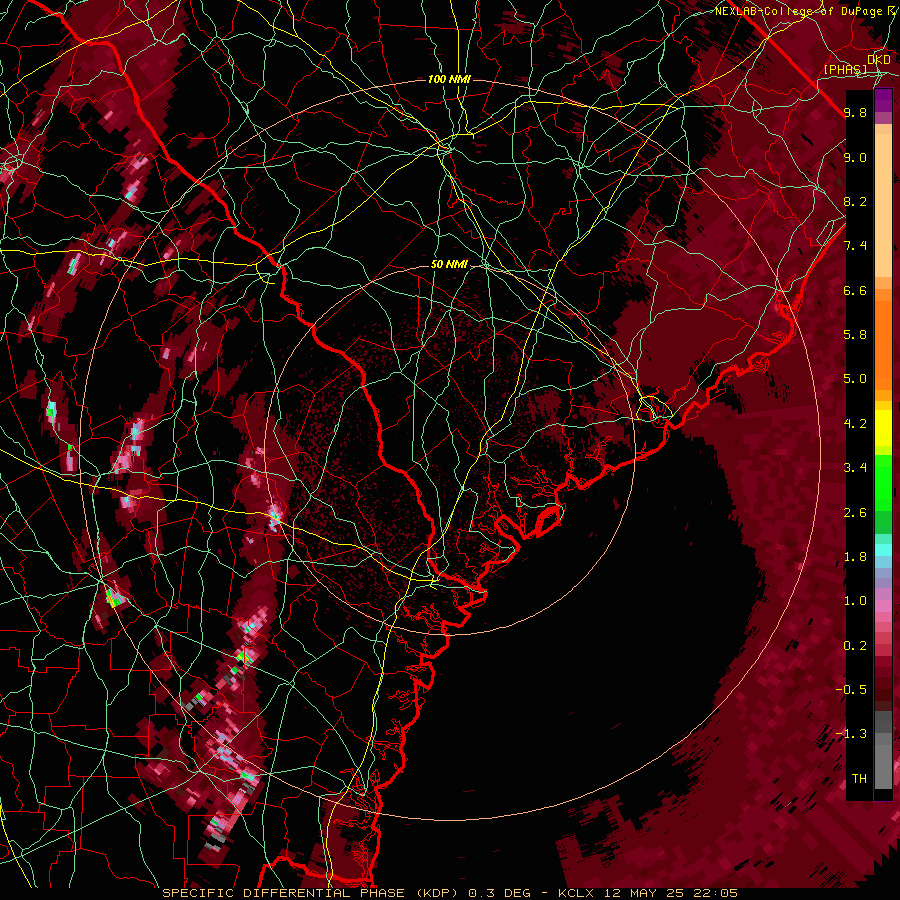The width and height of the screenshot is (900, 900).
Task: Click the 1.8 value on color scale
Action: (x=855, y=557)
